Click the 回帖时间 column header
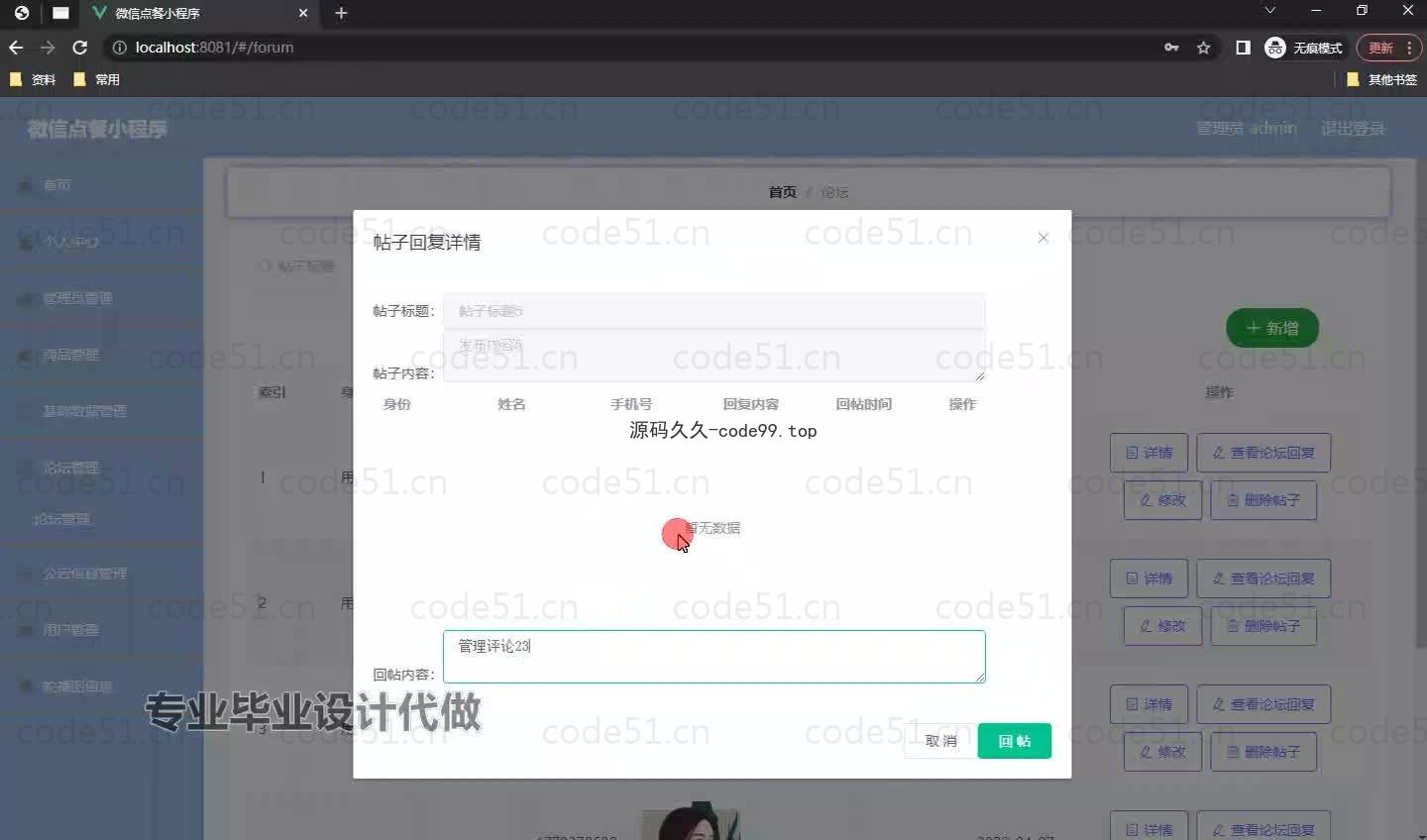This screenshot has height=840, width=1427. tap(863, 404)
